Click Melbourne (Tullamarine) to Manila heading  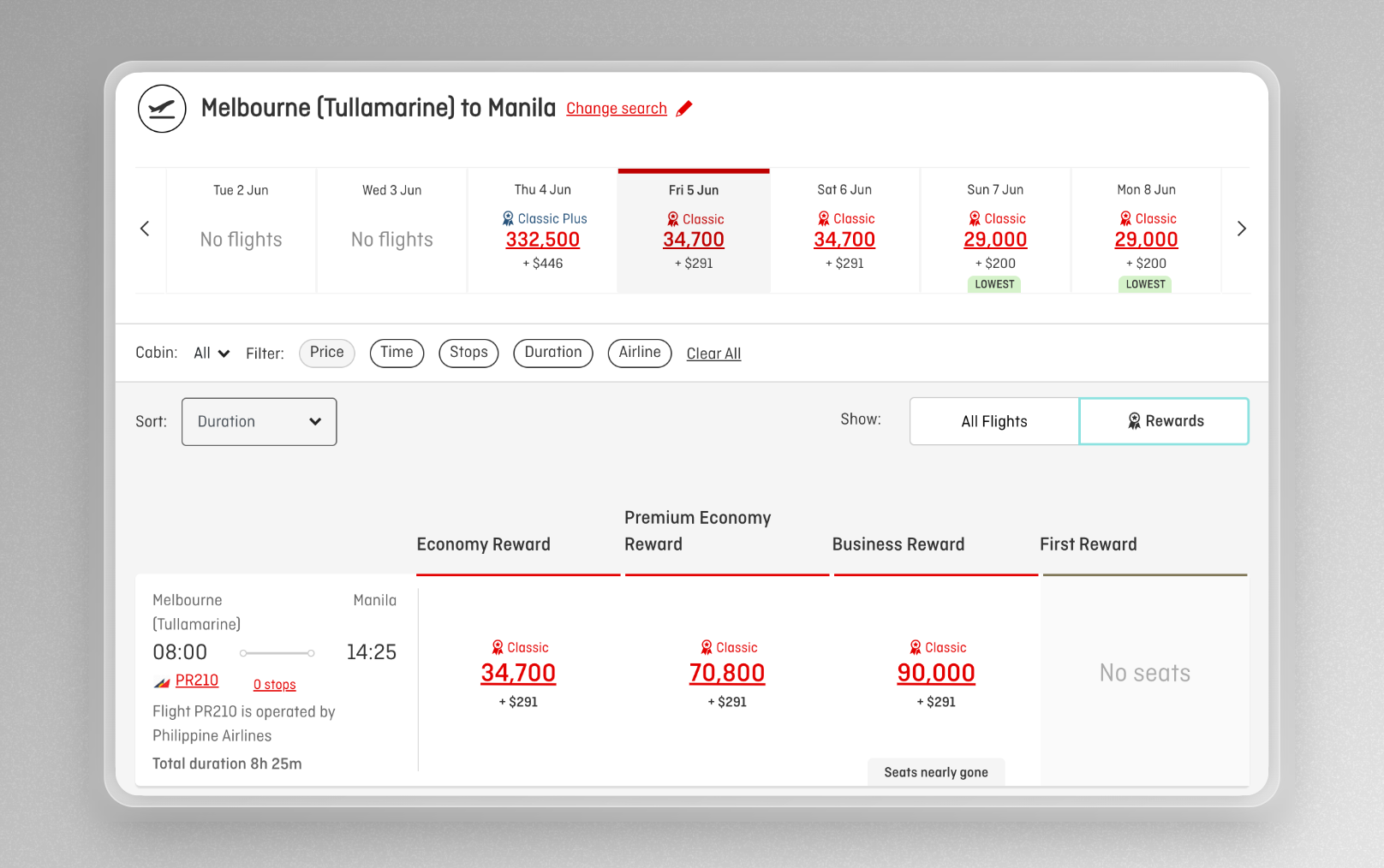[x=379, y=109]
